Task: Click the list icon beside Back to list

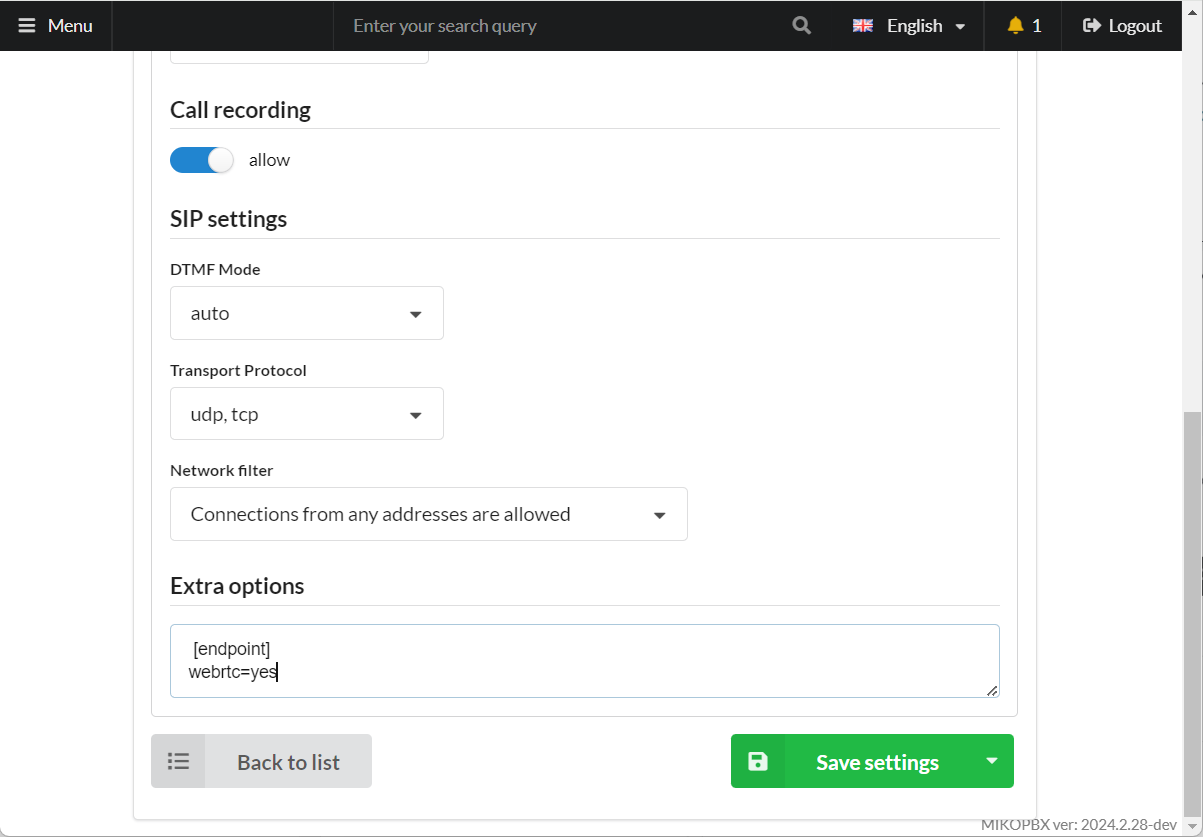Action: 178,762
